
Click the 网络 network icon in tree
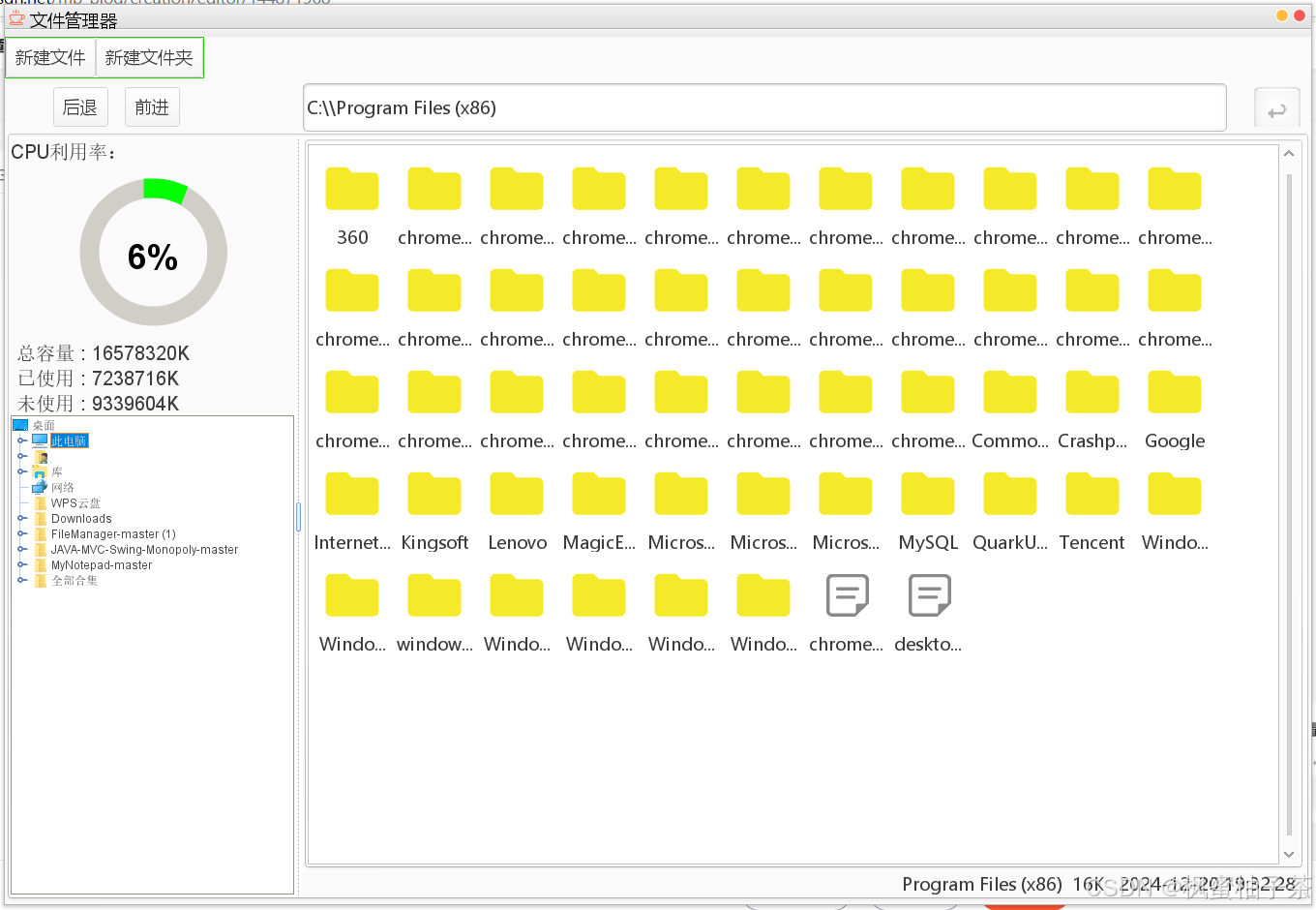(x=40, y=487)
